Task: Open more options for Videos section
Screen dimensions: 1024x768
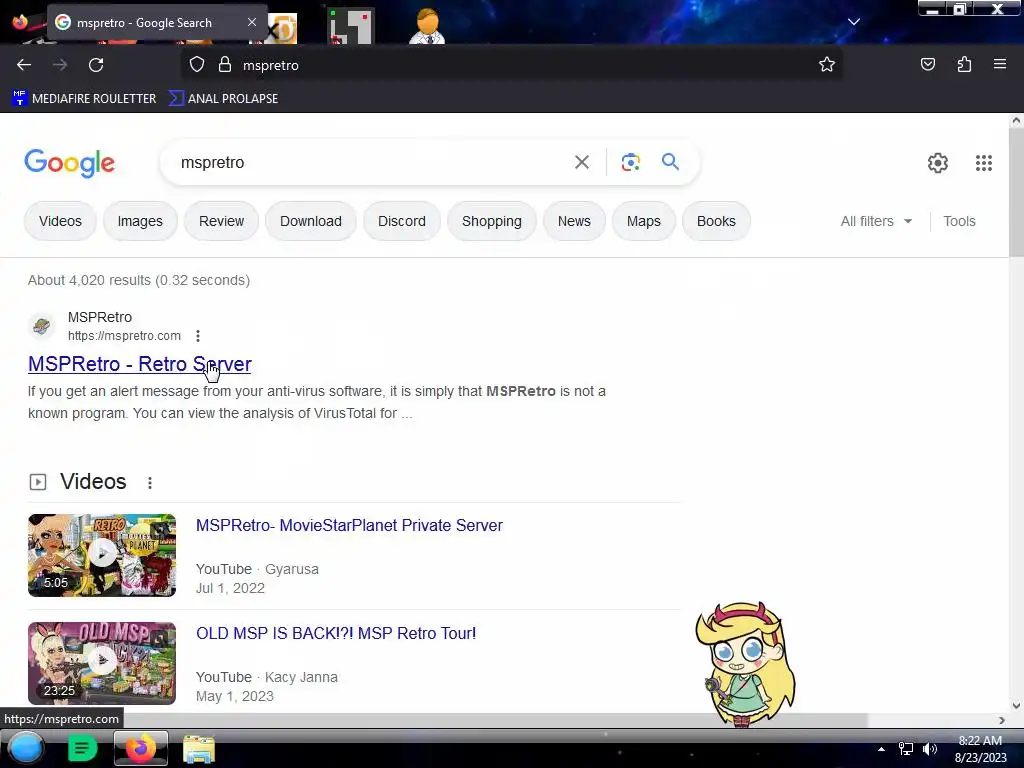Action: [x=150, y=483]
